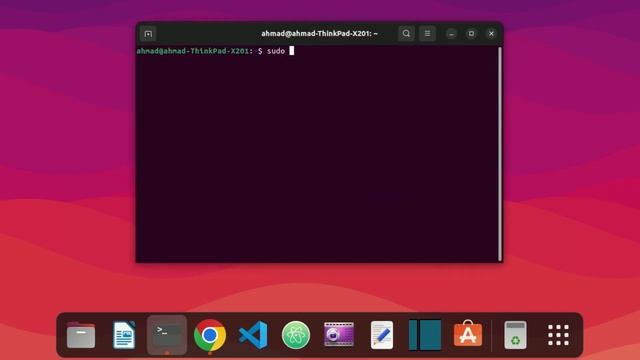Screen dimensions: 640x360
Task: Open Files from the dock
Action: pyautogui.click(x=81, y=335)
